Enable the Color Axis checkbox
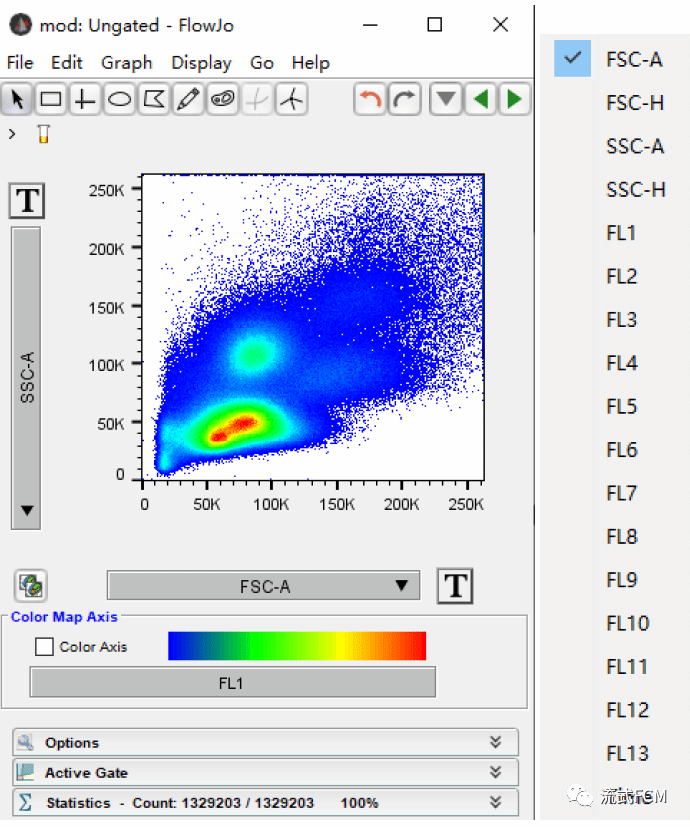The height and width of the screenshot is (827, 690). click(x=44, y=647)
